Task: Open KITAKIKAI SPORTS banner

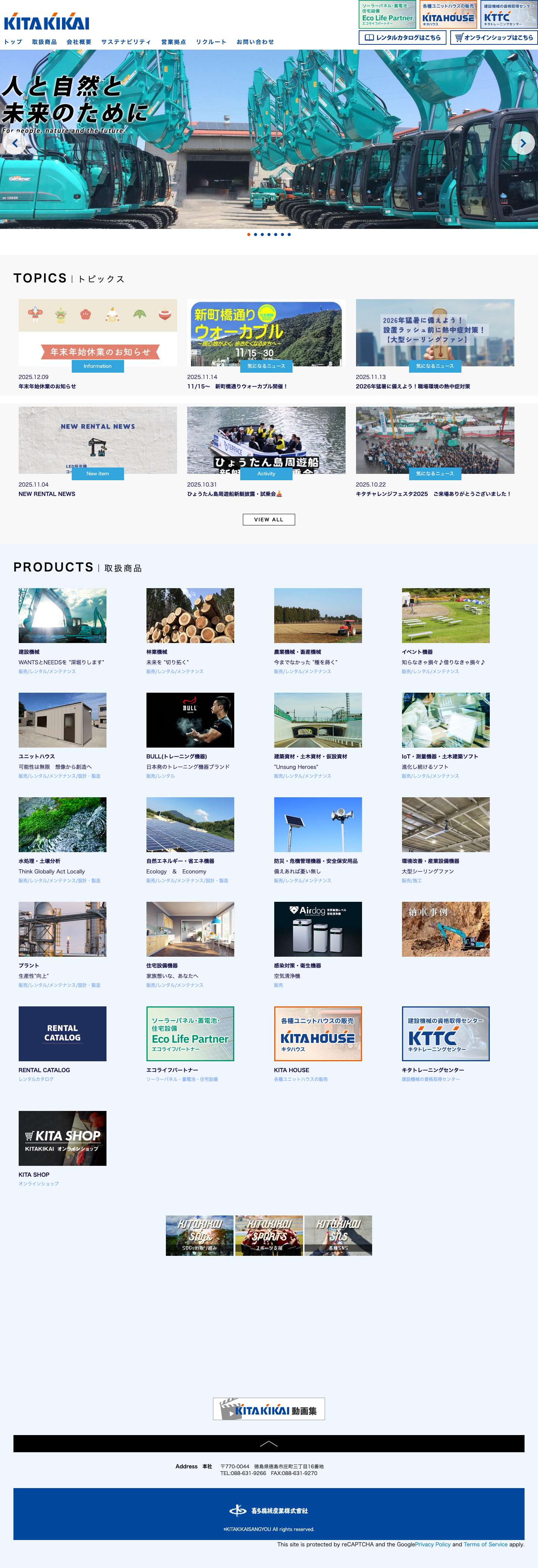Action: coord(269,1236)
